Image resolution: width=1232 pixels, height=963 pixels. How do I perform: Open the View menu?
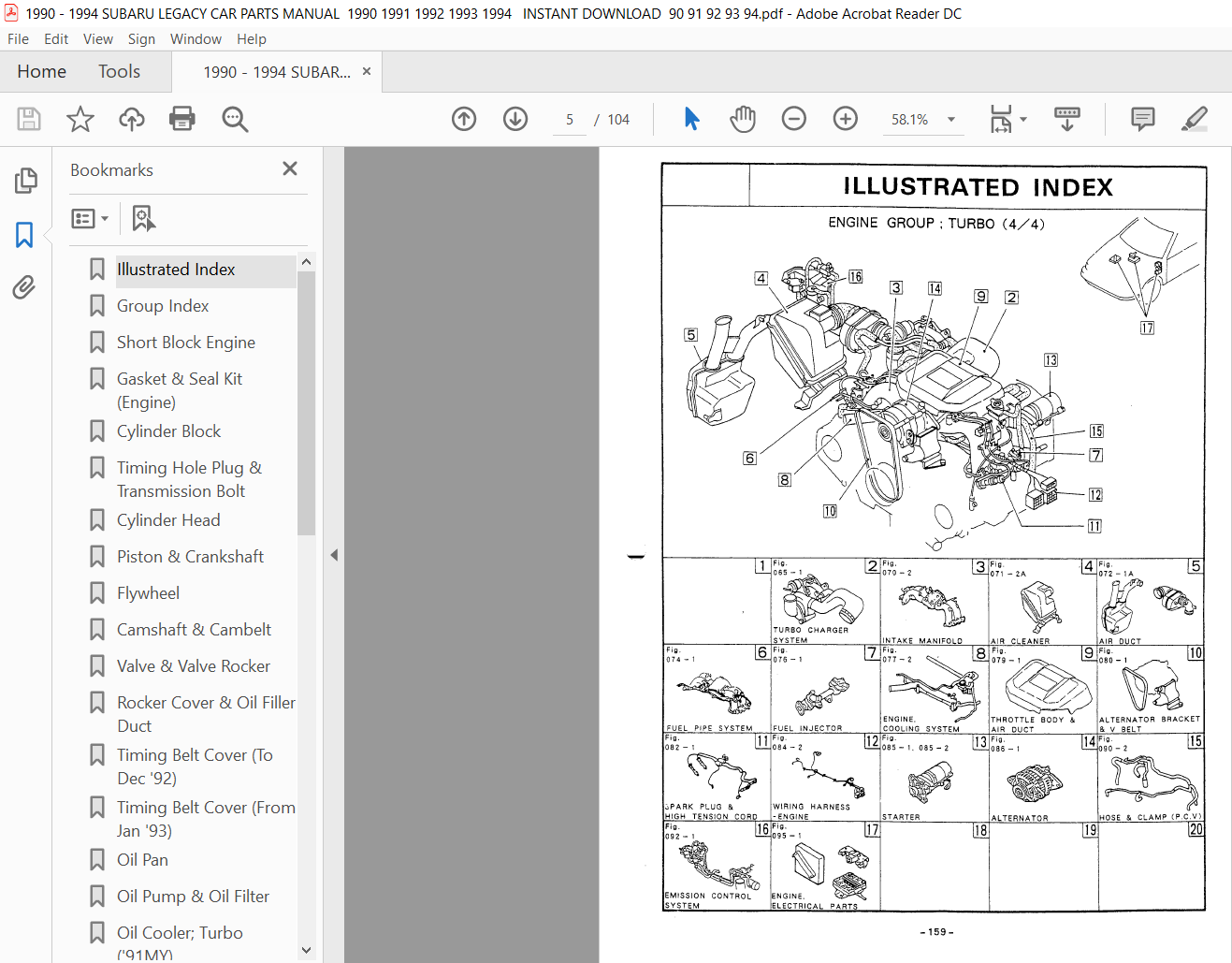point(98,38)
